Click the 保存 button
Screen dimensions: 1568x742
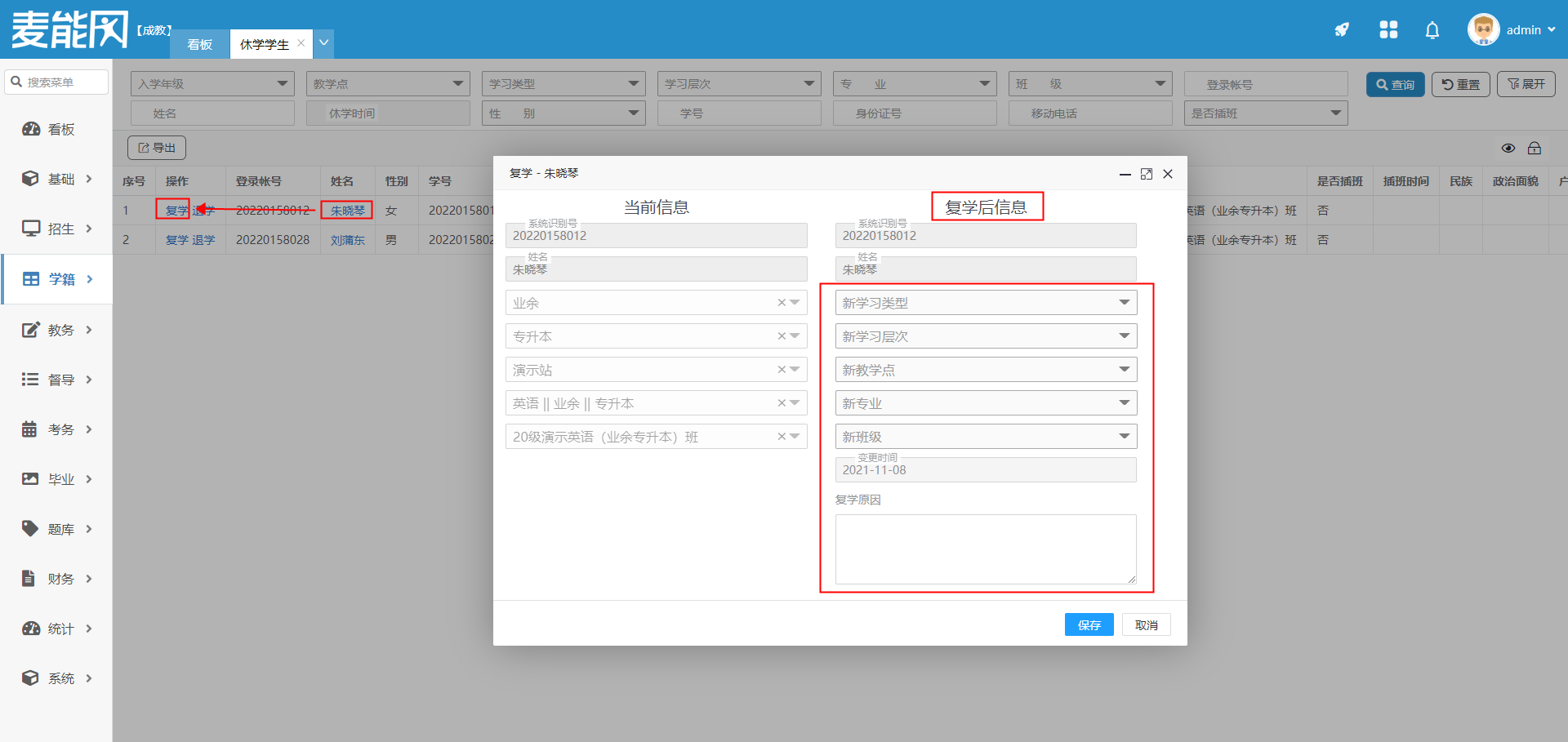(x=1089, y=624)
